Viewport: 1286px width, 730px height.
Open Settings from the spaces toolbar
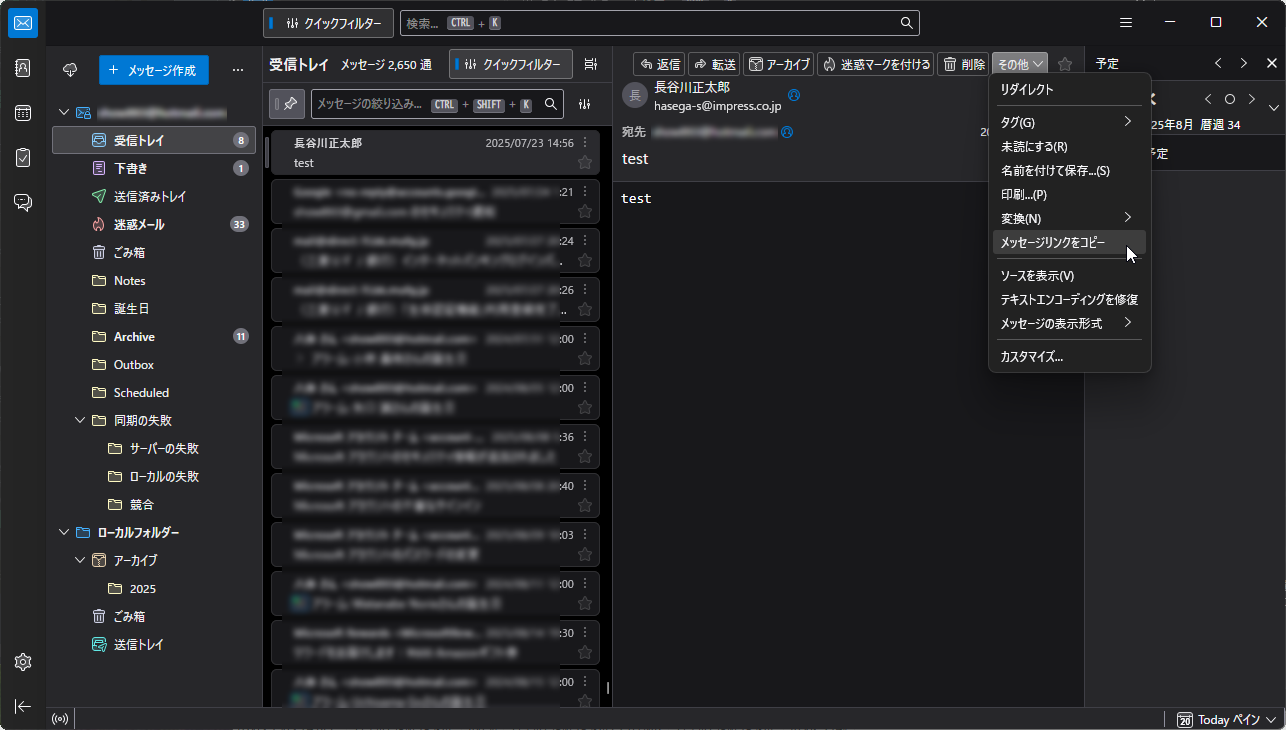click(x=22, y=662)
